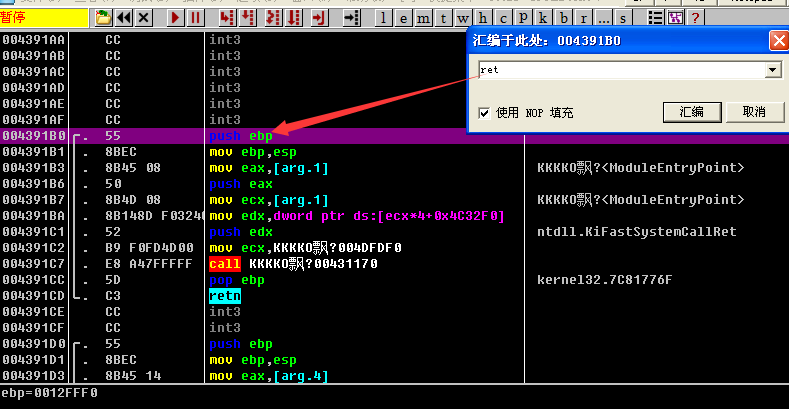Image resolution: width=789 pixels, height=409 pixels.
Task: Click the Go to address arrow icon
Action: [x=351, y=18]
